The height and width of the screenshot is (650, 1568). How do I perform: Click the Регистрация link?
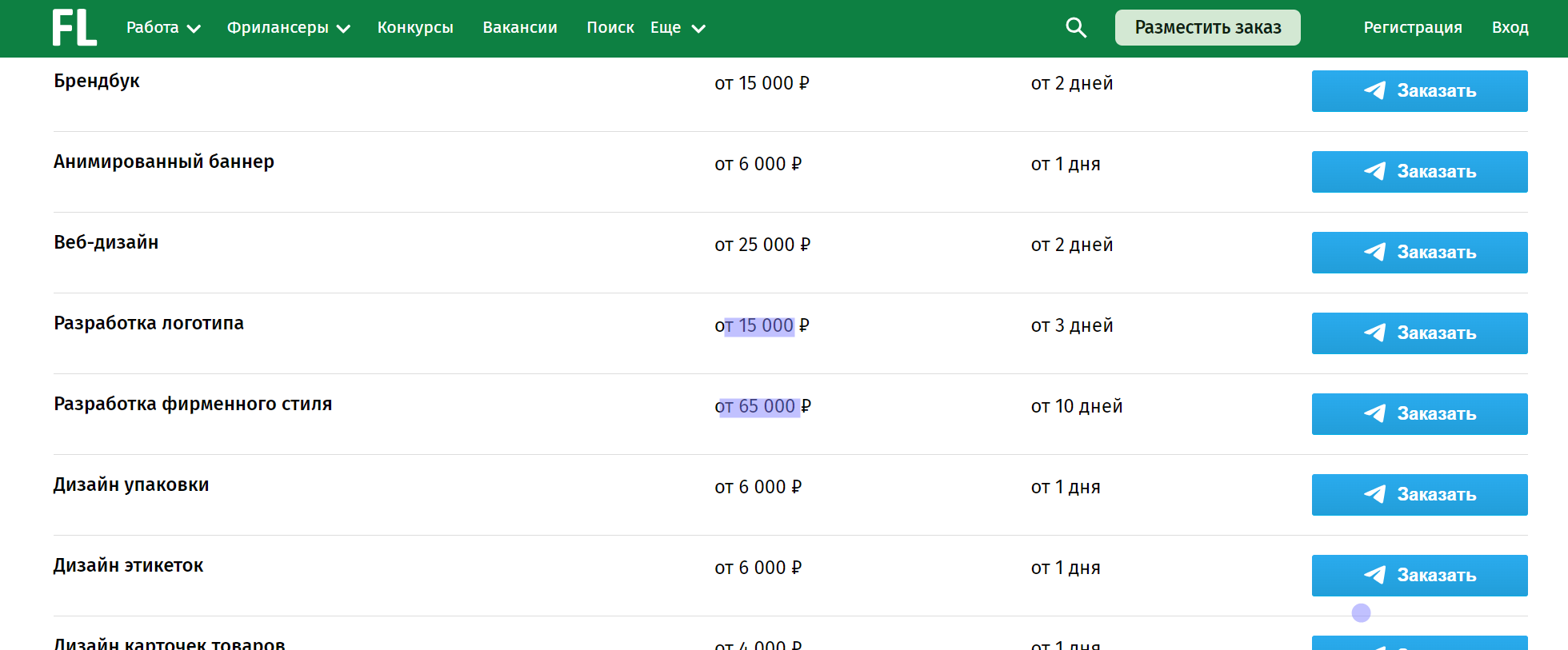tap(1412, 28)
